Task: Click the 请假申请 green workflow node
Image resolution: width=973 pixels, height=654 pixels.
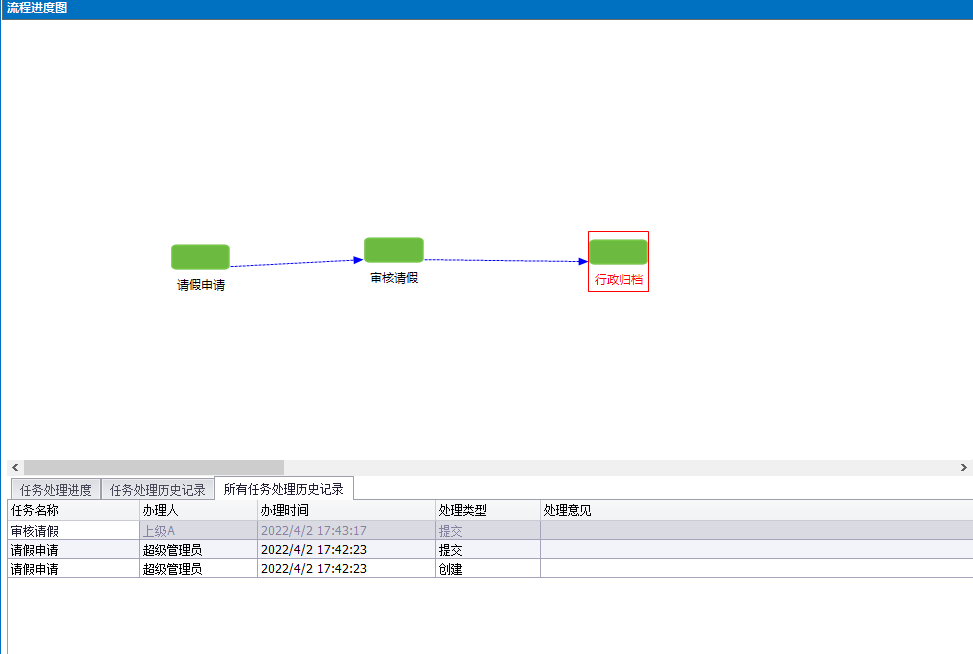Action: 200,257
